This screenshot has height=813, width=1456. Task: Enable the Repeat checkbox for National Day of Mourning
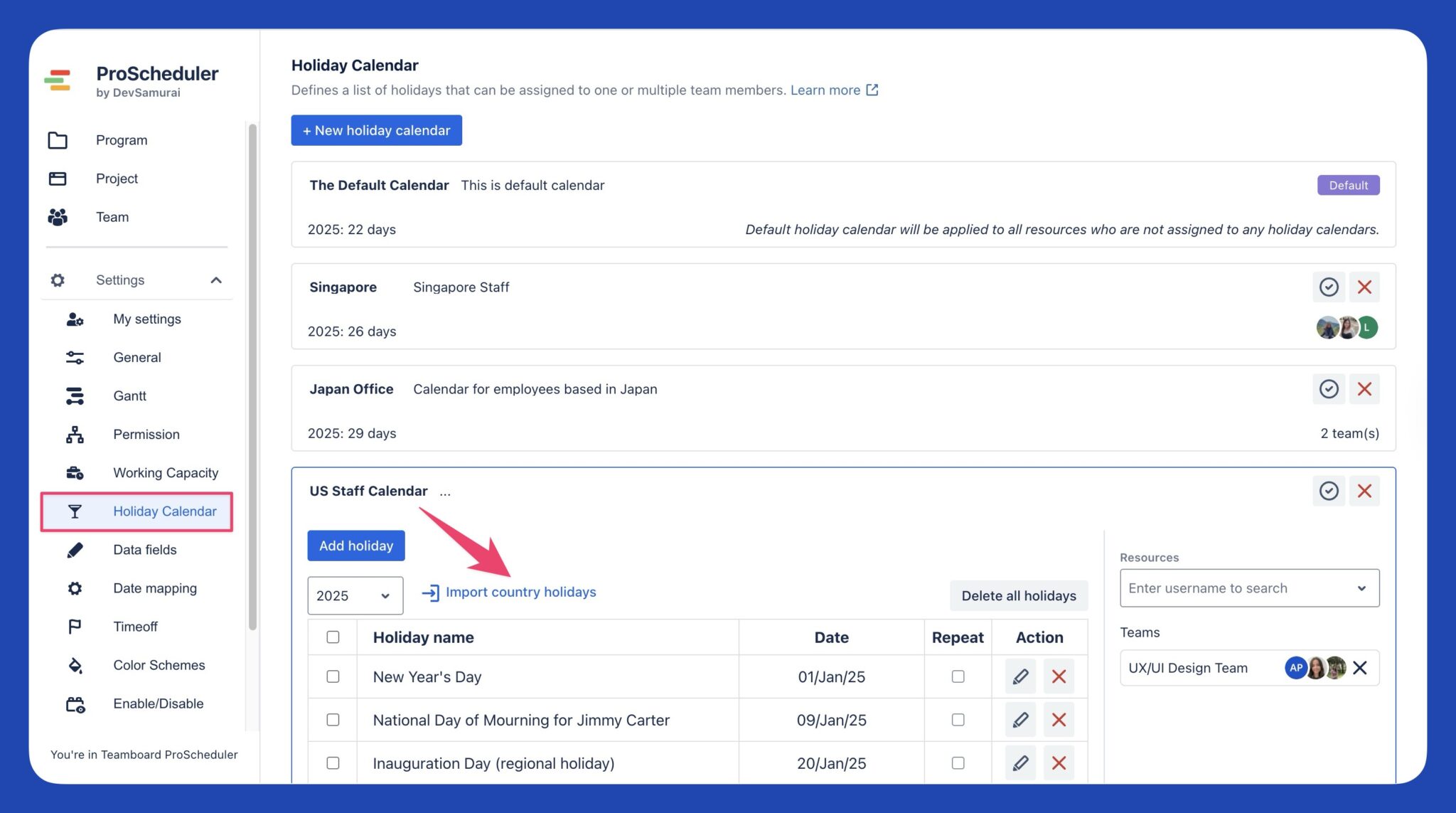tap(958, 719)
